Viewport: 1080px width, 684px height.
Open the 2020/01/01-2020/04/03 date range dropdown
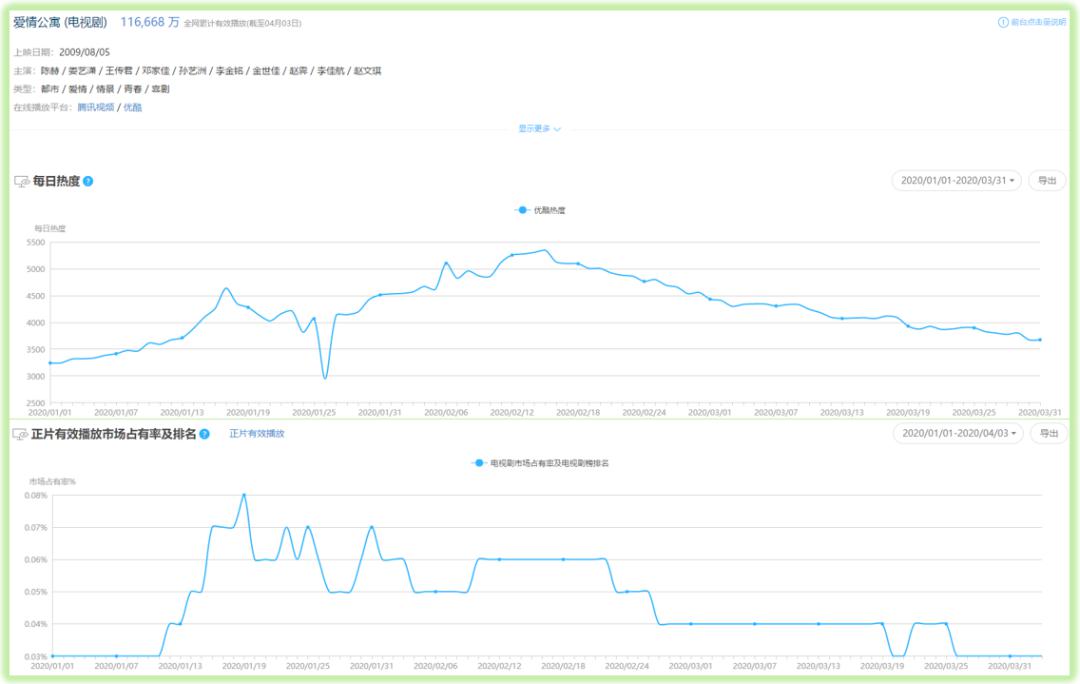click(x=958, y=433)
